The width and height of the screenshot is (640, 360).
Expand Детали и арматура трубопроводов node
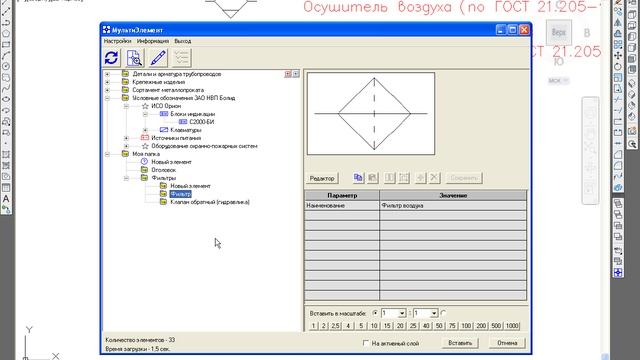107,74
